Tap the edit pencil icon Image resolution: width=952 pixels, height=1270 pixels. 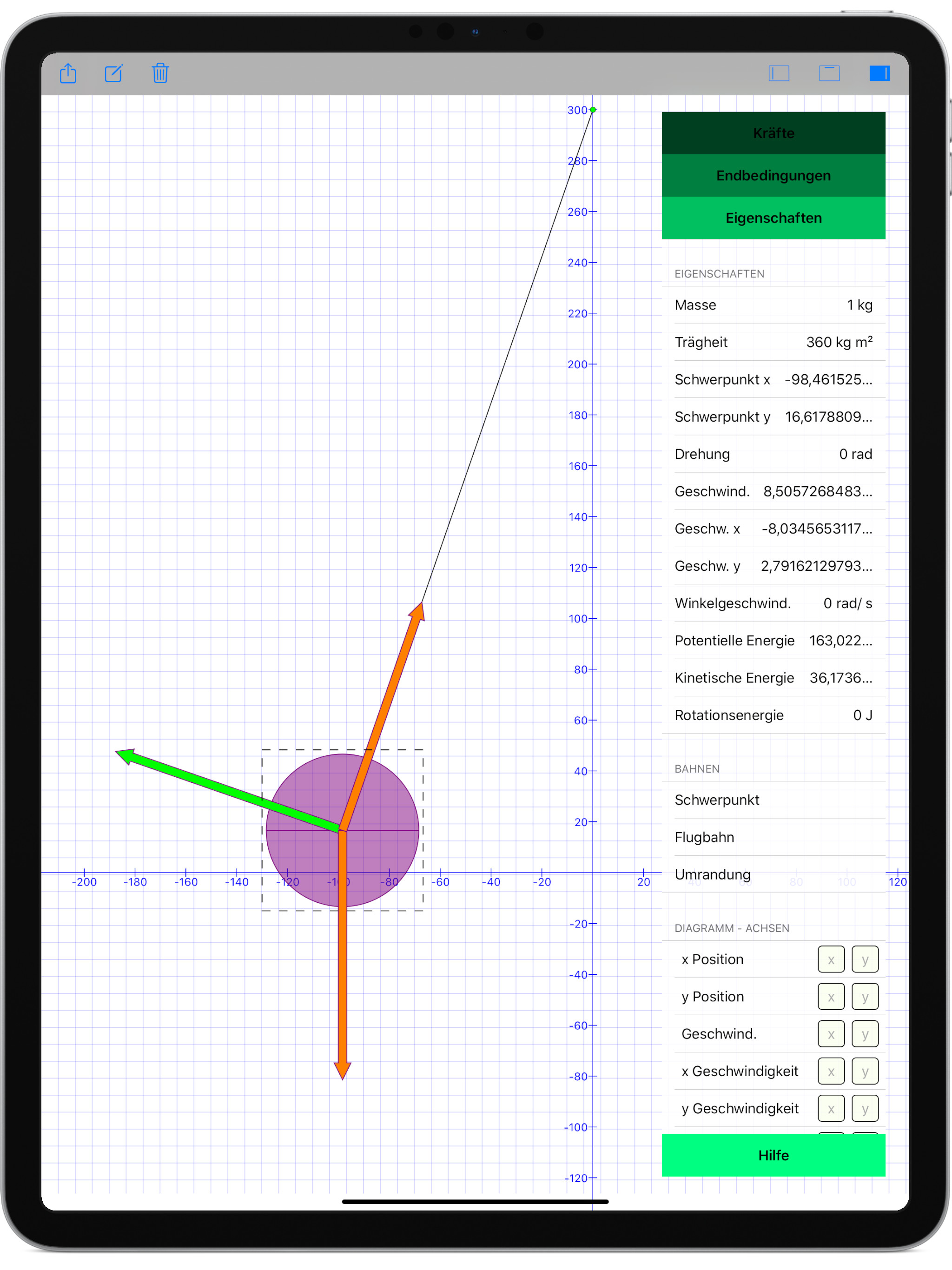pos(114,73)
